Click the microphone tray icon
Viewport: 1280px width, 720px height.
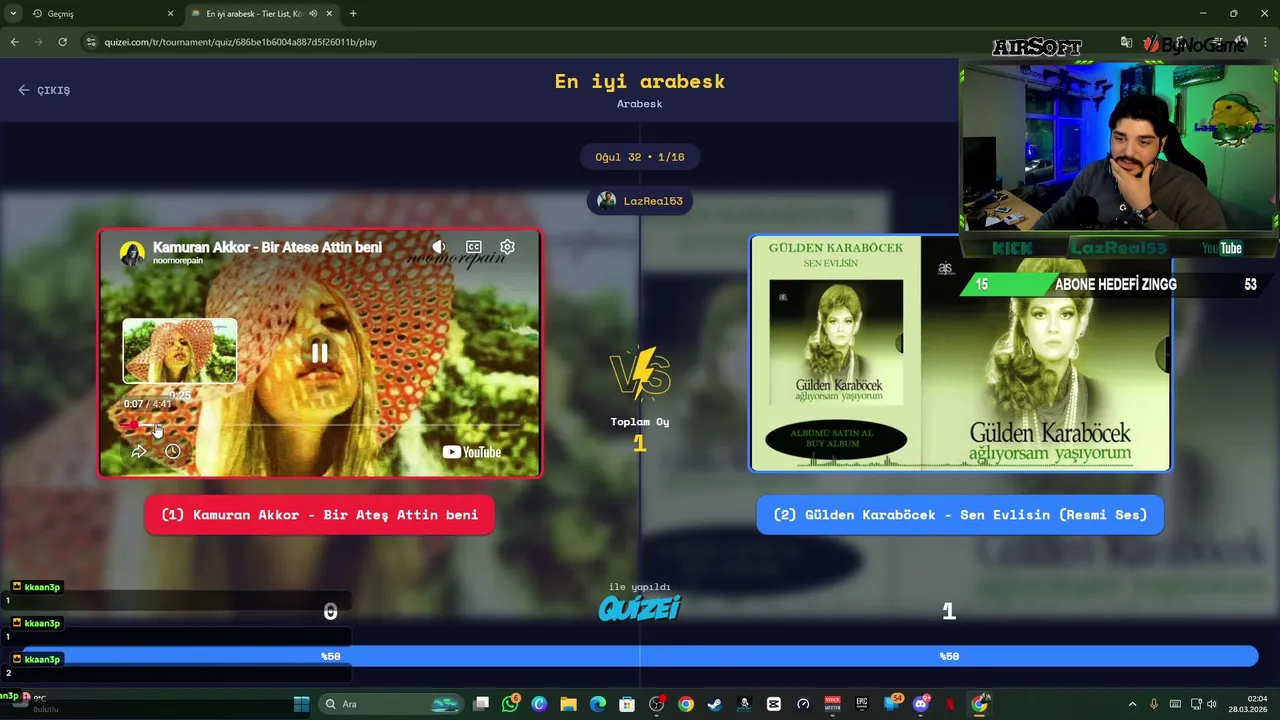[x=1154, y=704]
